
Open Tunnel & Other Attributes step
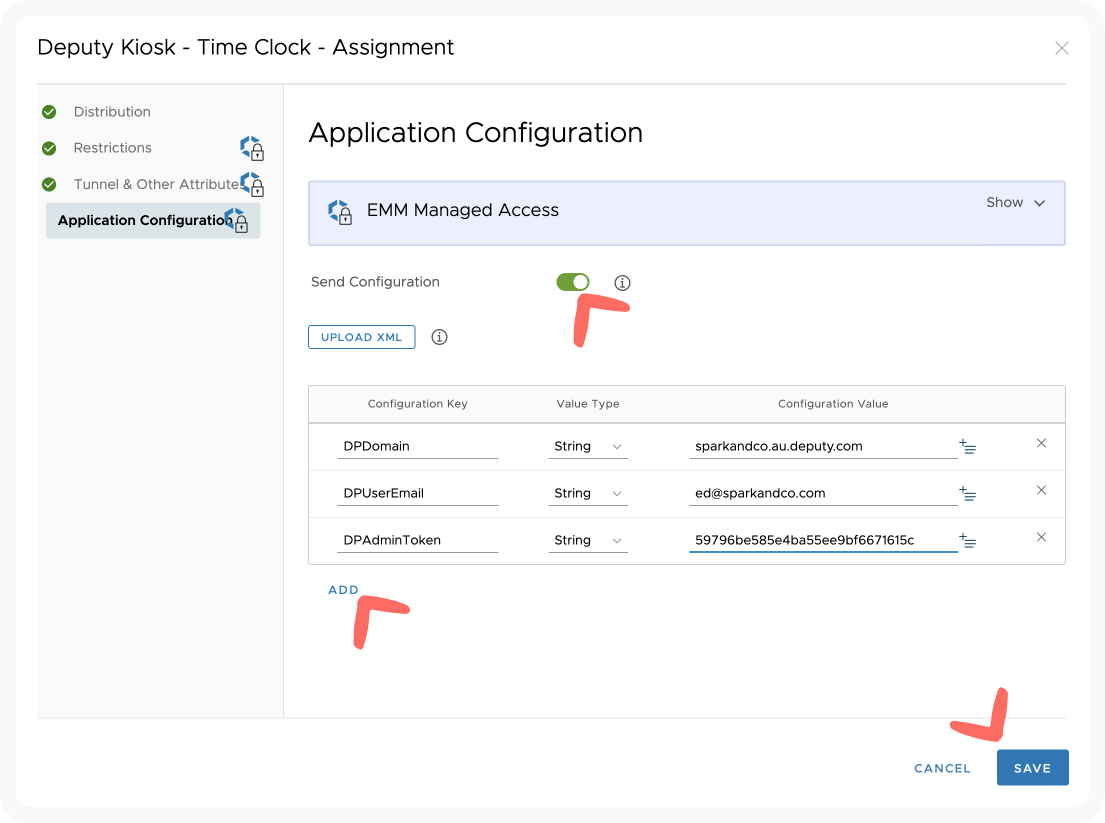[x=156, y=184]
